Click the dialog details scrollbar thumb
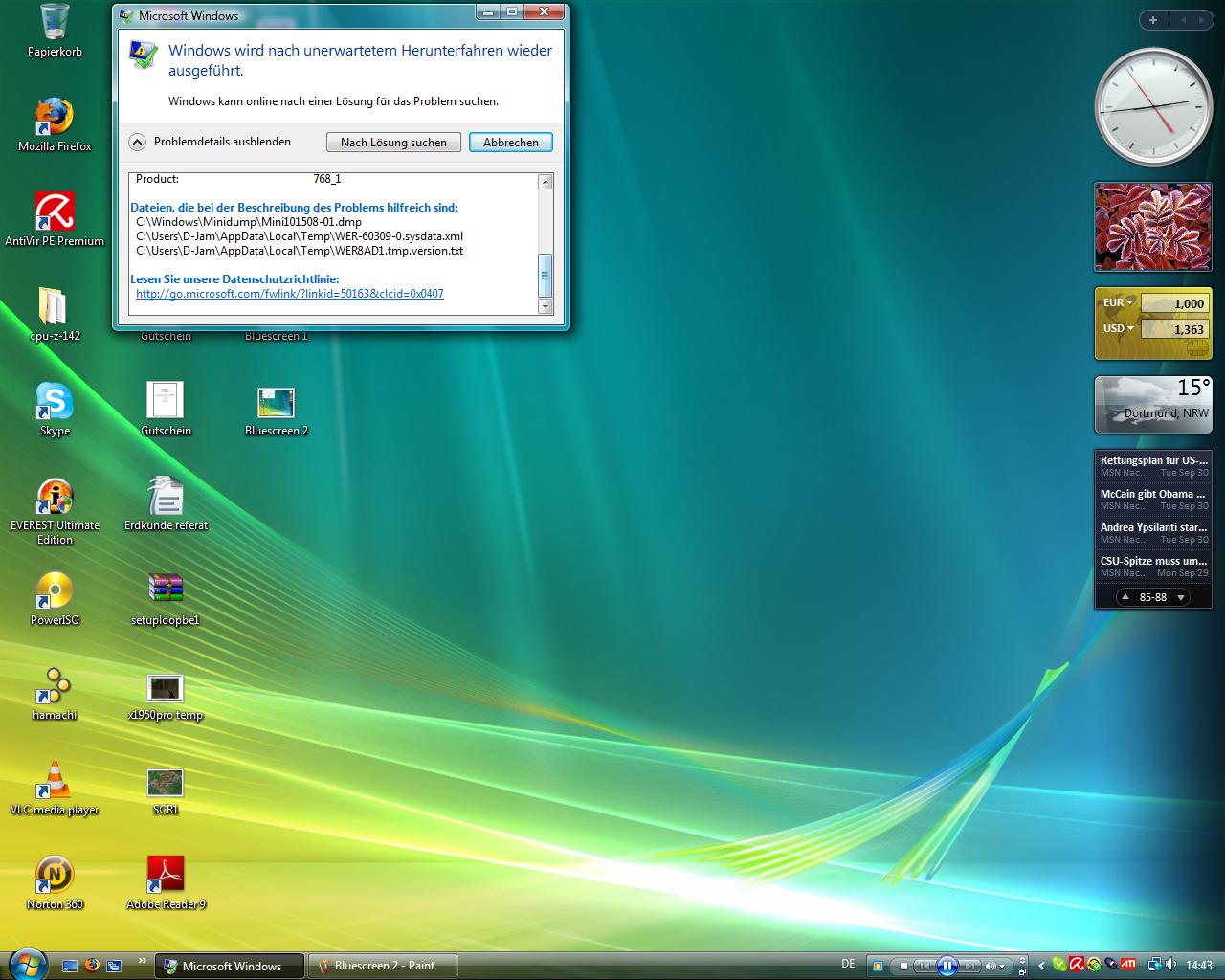This screenshot has height=980, width=1225. (546, 276)
